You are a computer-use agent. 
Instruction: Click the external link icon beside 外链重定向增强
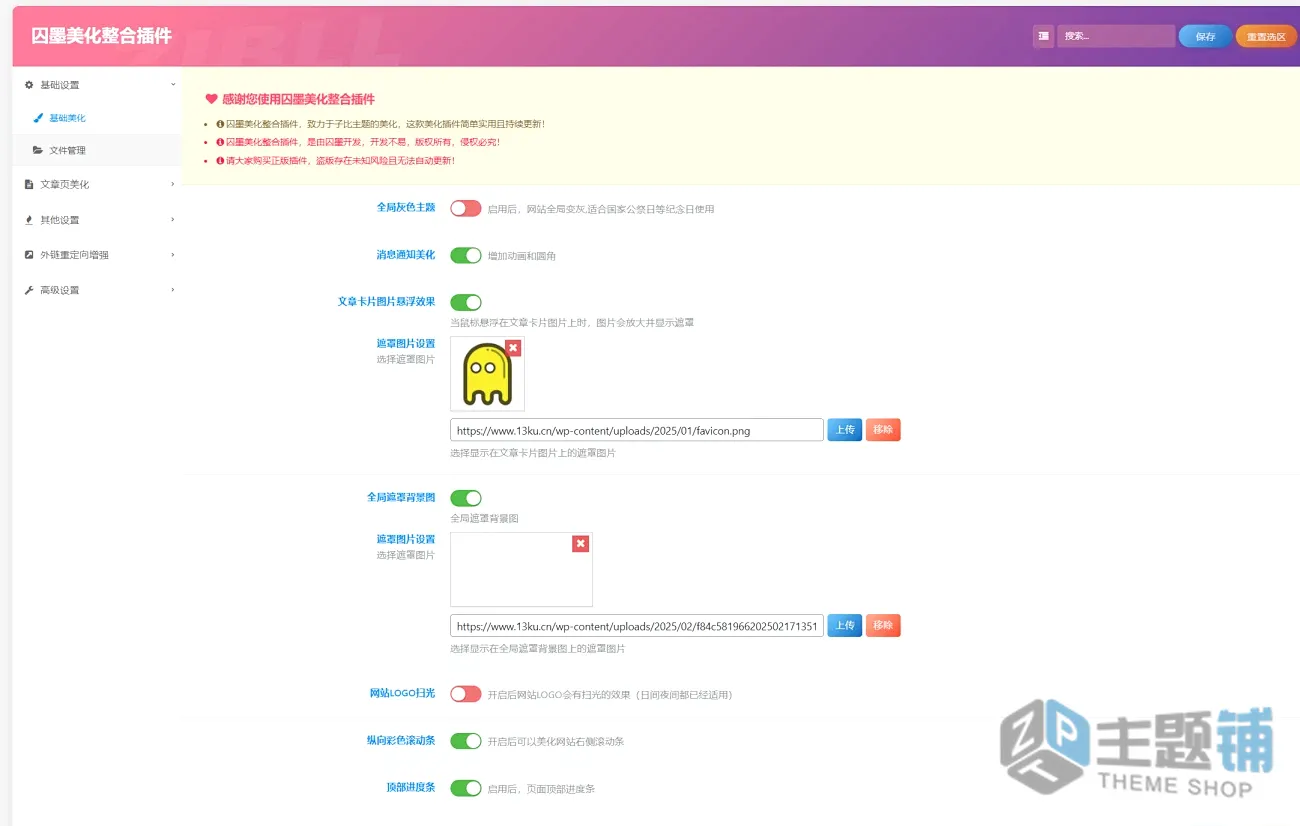click(x=29, y=255)
